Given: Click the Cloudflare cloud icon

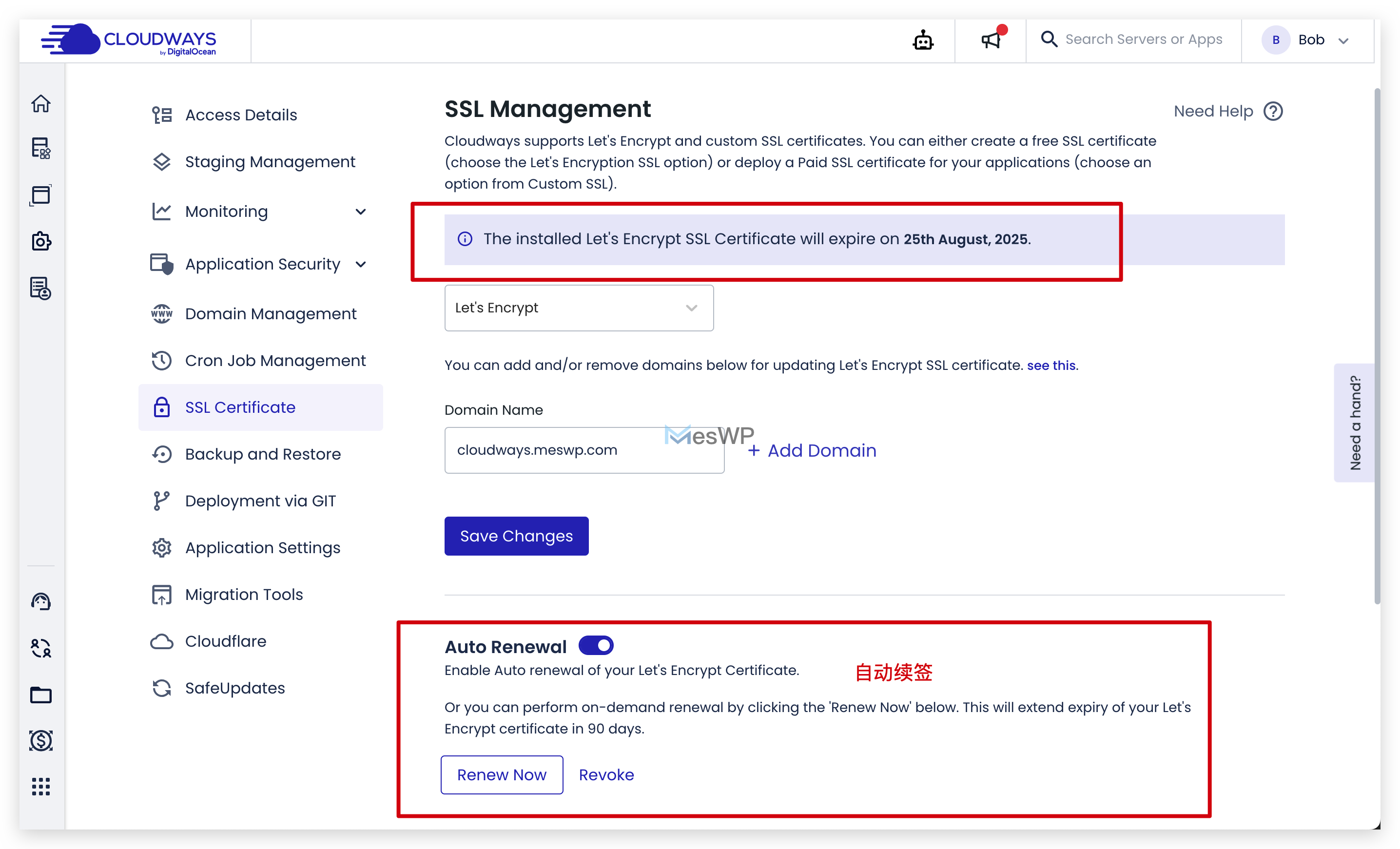Looking at the screenshot, I should pos(162,641).
